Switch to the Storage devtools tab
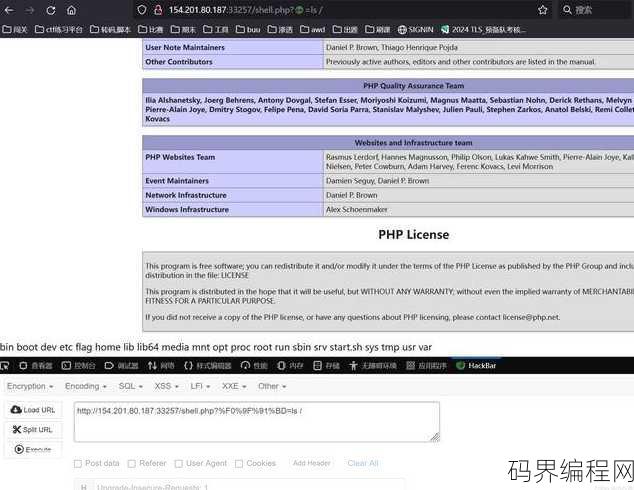Viewport: 634px width, 490px height. click(x=327, y=366)
